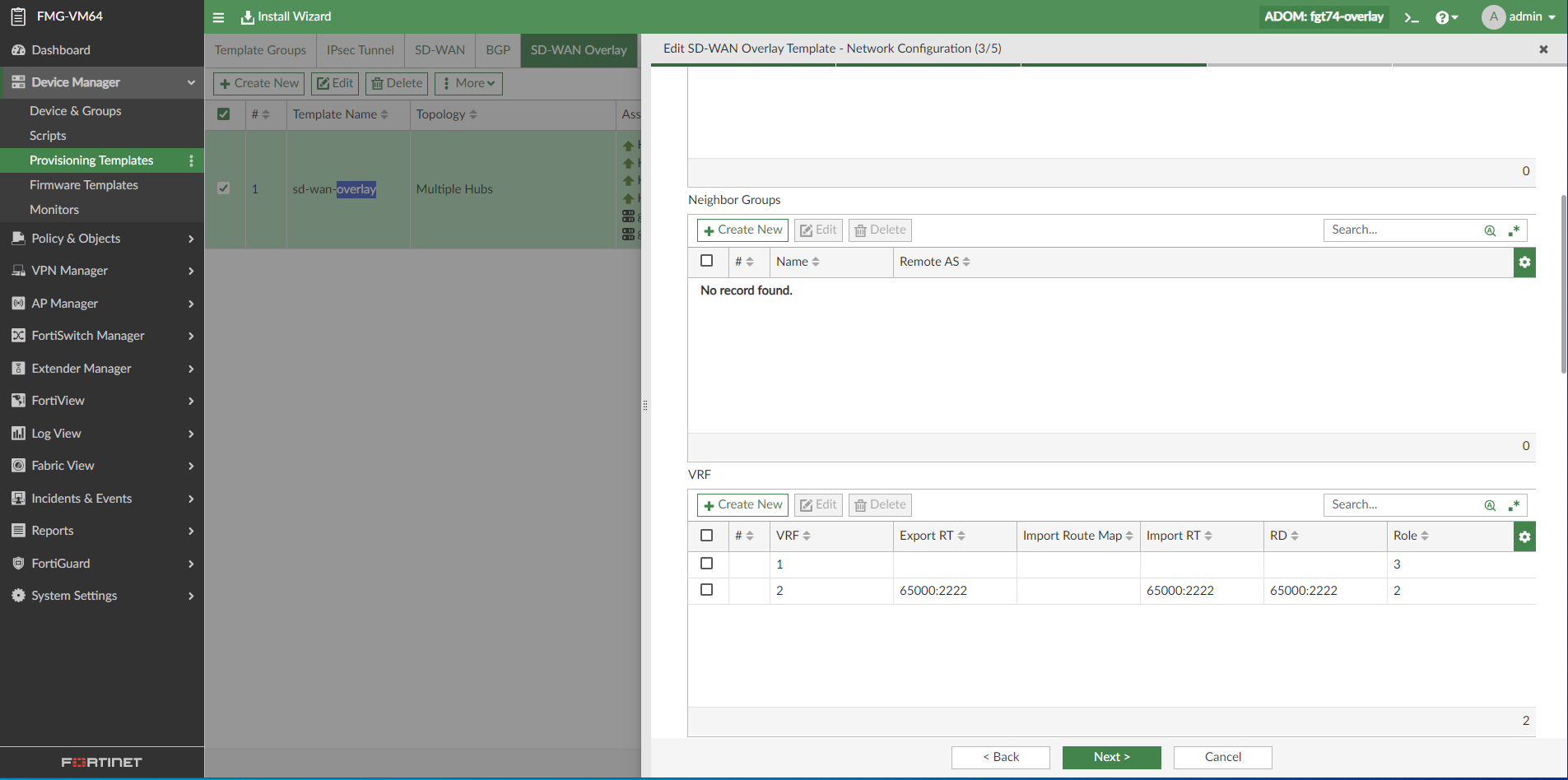Toggle Neighbor Groups select-all checkbox
The image size is (1568, 780).
(x=706, y=261)
